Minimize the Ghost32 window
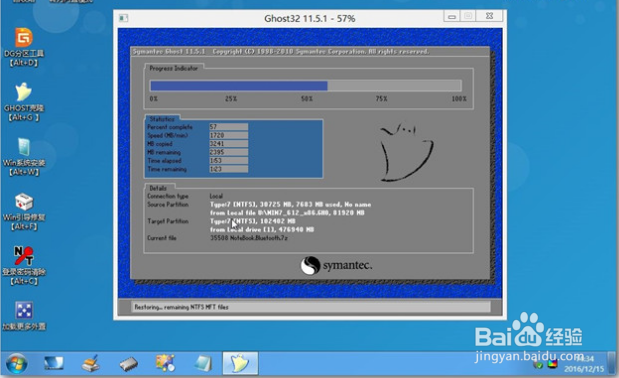This screenshot has height=378, width=619. pyautogui.click(x=452, y=17)
